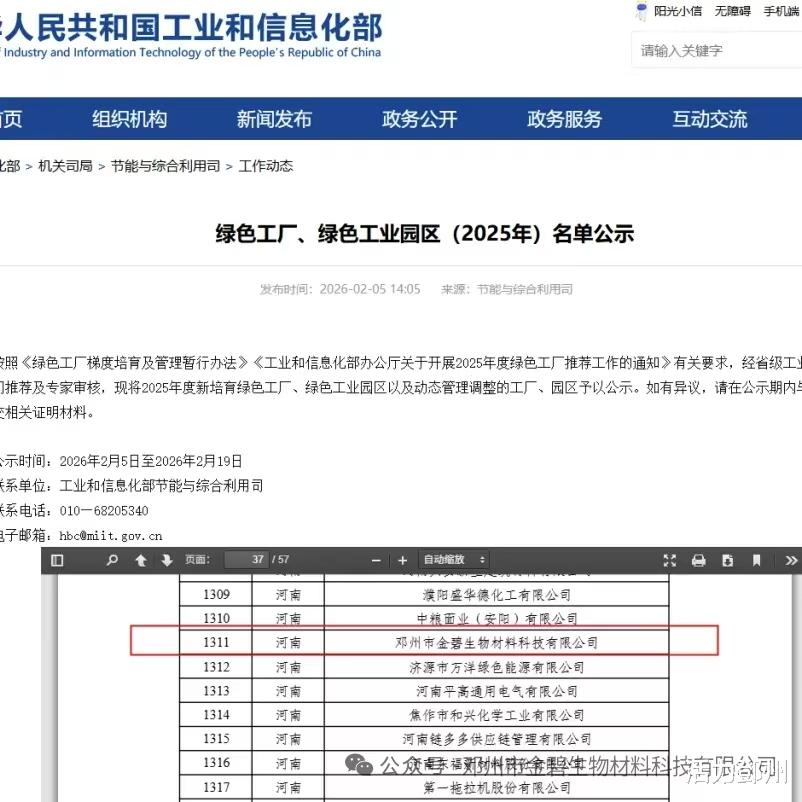Viewport: 802px width, 802px height.
Task: Click the 联系单位 line in the notice
Action: 131,485
